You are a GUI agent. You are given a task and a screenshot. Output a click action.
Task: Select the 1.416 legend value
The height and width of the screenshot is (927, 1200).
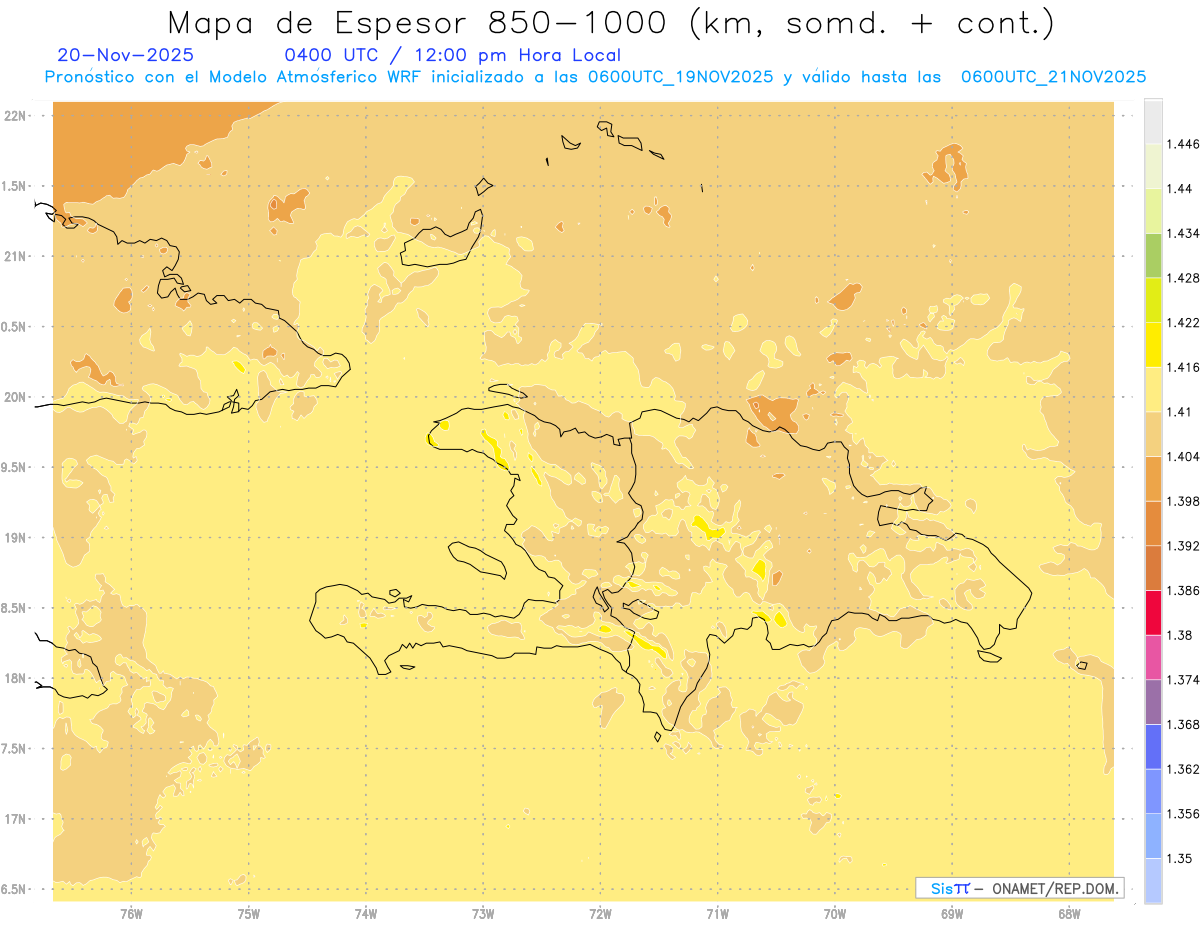(x=1183, y=367)
